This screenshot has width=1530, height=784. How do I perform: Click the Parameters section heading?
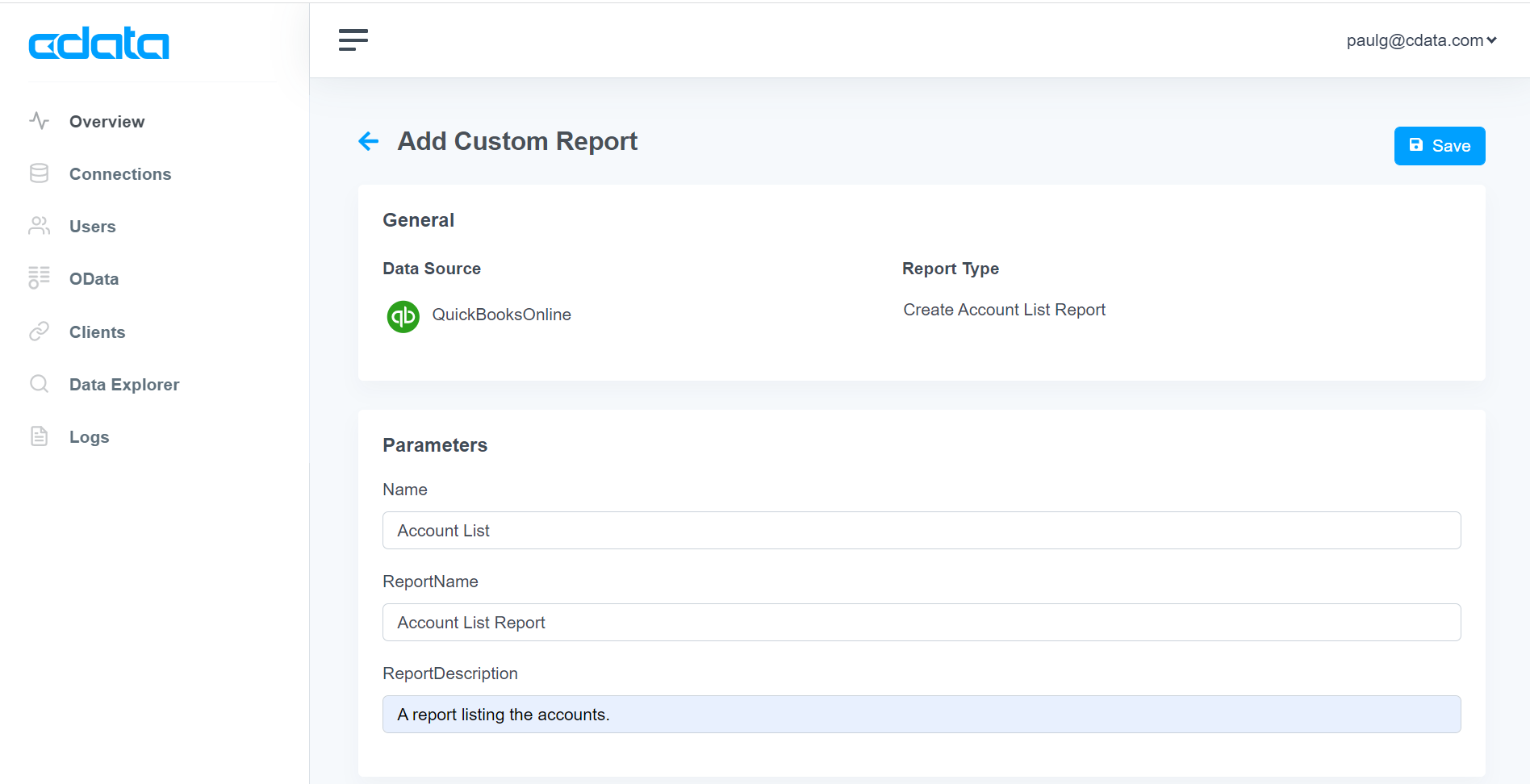435,445
